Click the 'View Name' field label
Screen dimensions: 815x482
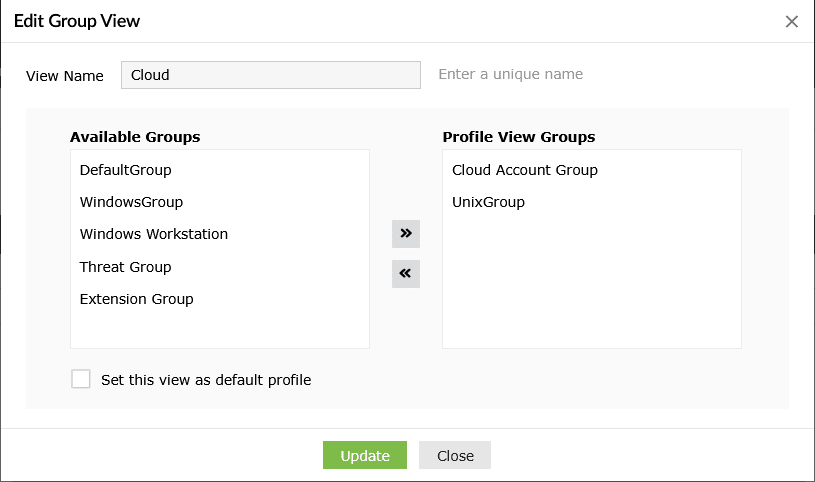click(65, 76)
